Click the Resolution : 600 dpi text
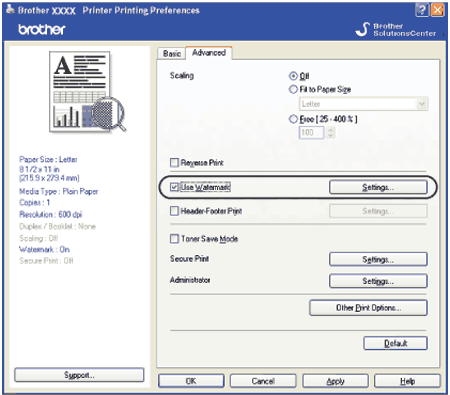The image size is (450, 395). [51, 214]
